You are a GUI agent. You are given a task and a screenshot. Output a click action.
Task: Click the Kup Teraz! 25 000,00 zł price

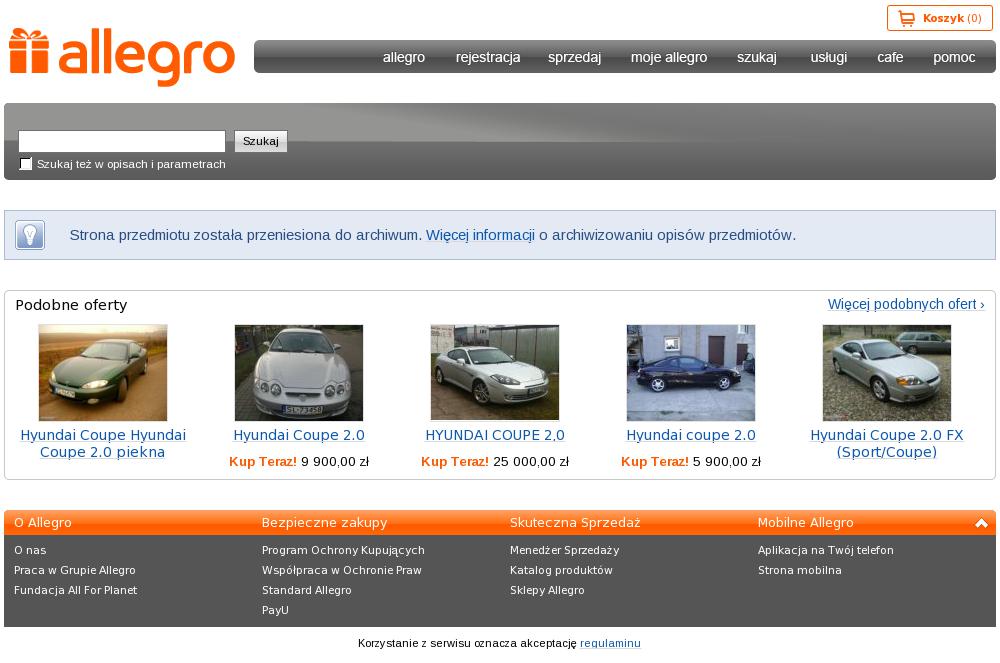tap(495, 462)
